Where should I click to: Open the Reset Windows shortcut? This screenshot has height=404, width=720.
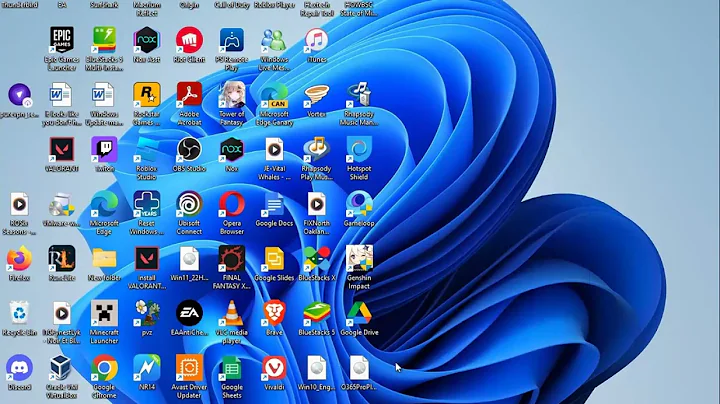[x=146, y=204]
